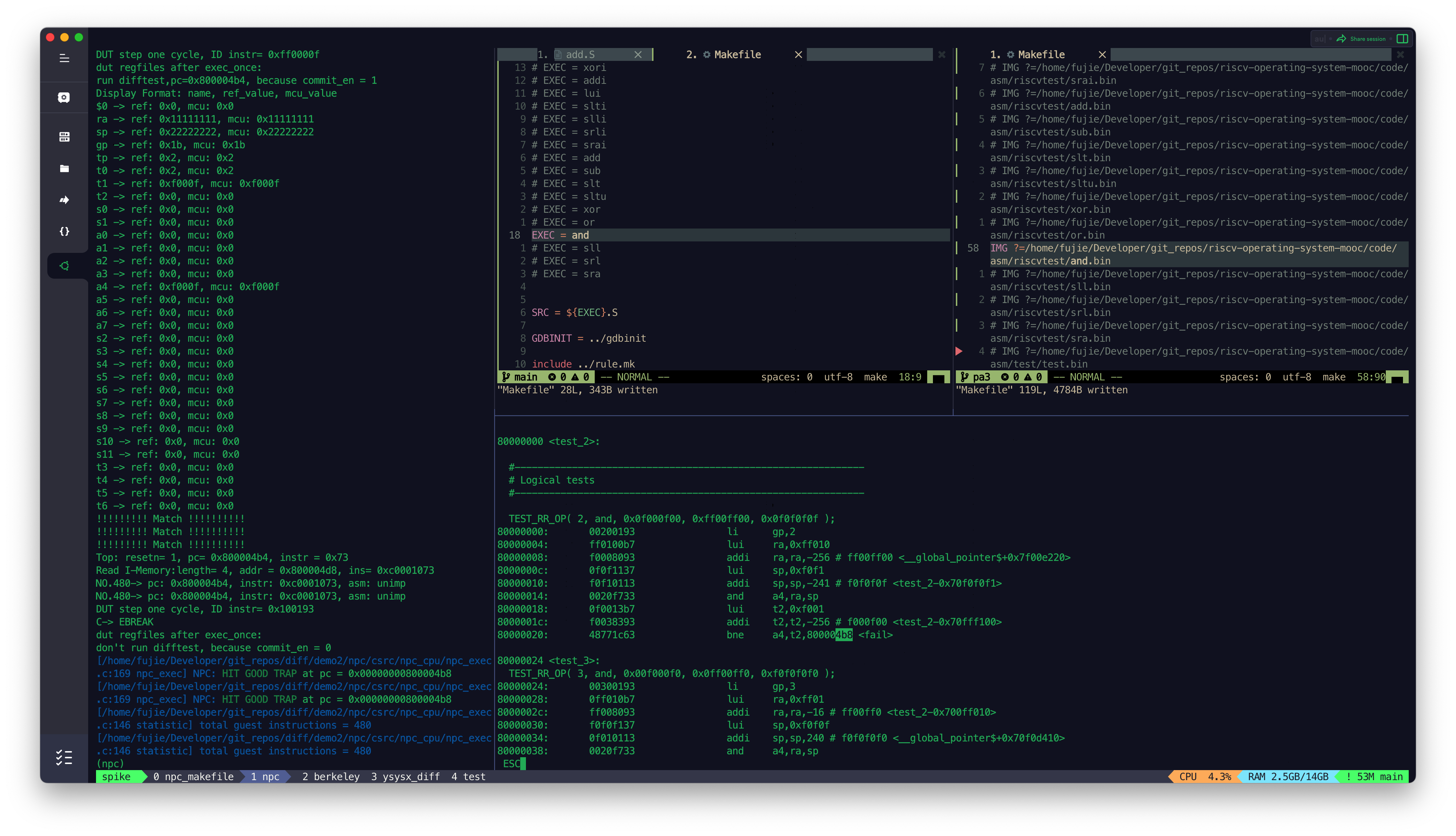Click NORMAL mode indicator in right pane statusline
The image size is (1456, 836).
(x=1087, y=377)
